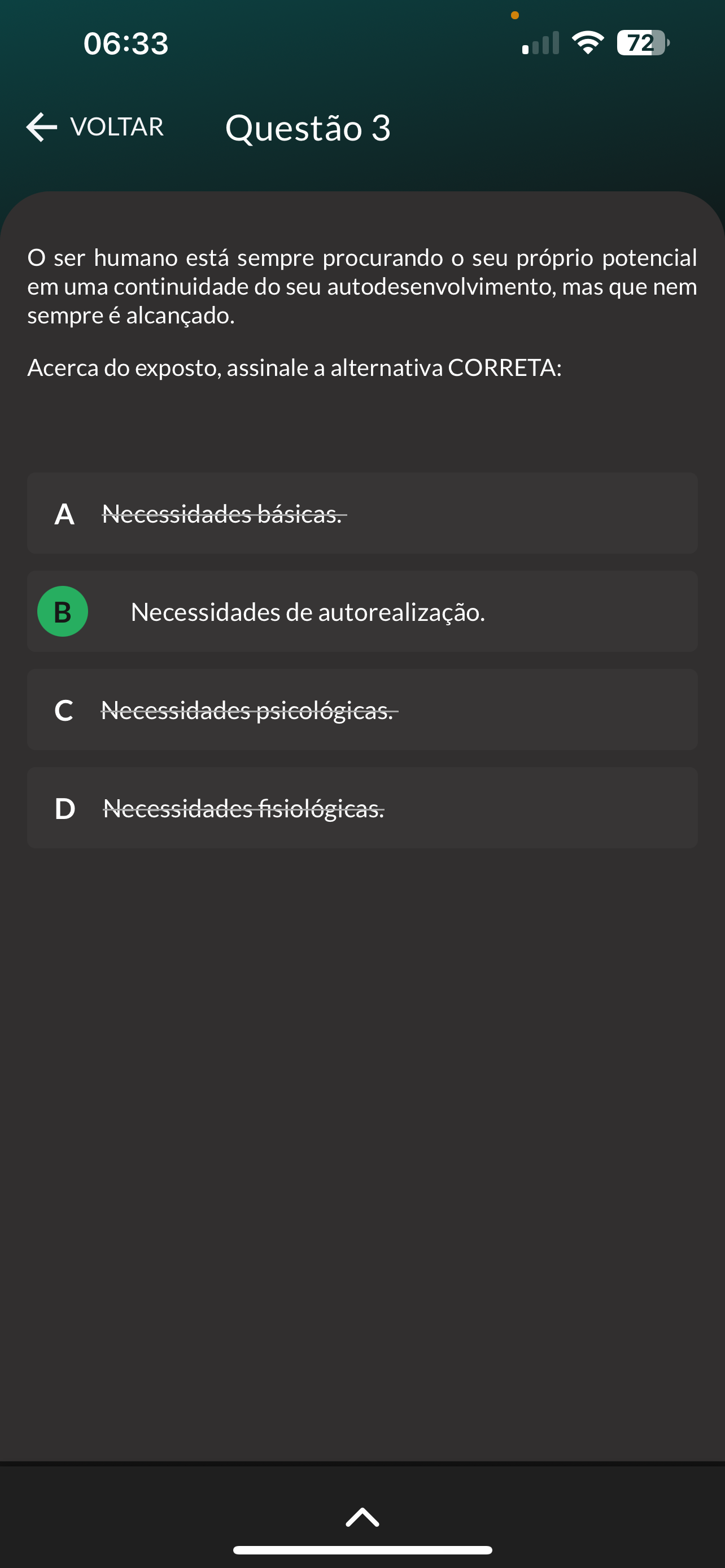Choose option D letter marker

pyautogui.click(x=65, y=809)
